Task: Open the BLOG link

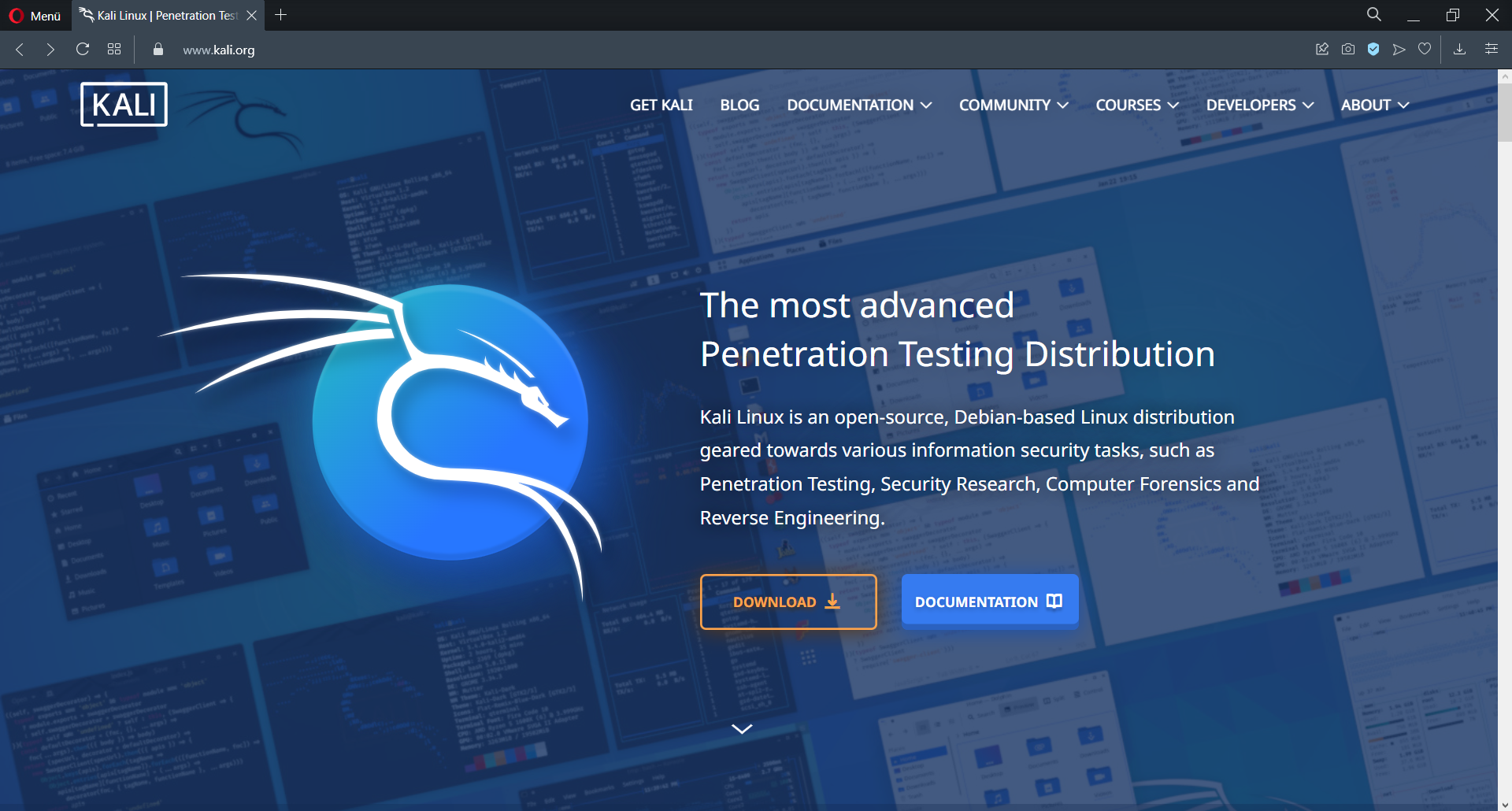Action: tap(739, 105)
